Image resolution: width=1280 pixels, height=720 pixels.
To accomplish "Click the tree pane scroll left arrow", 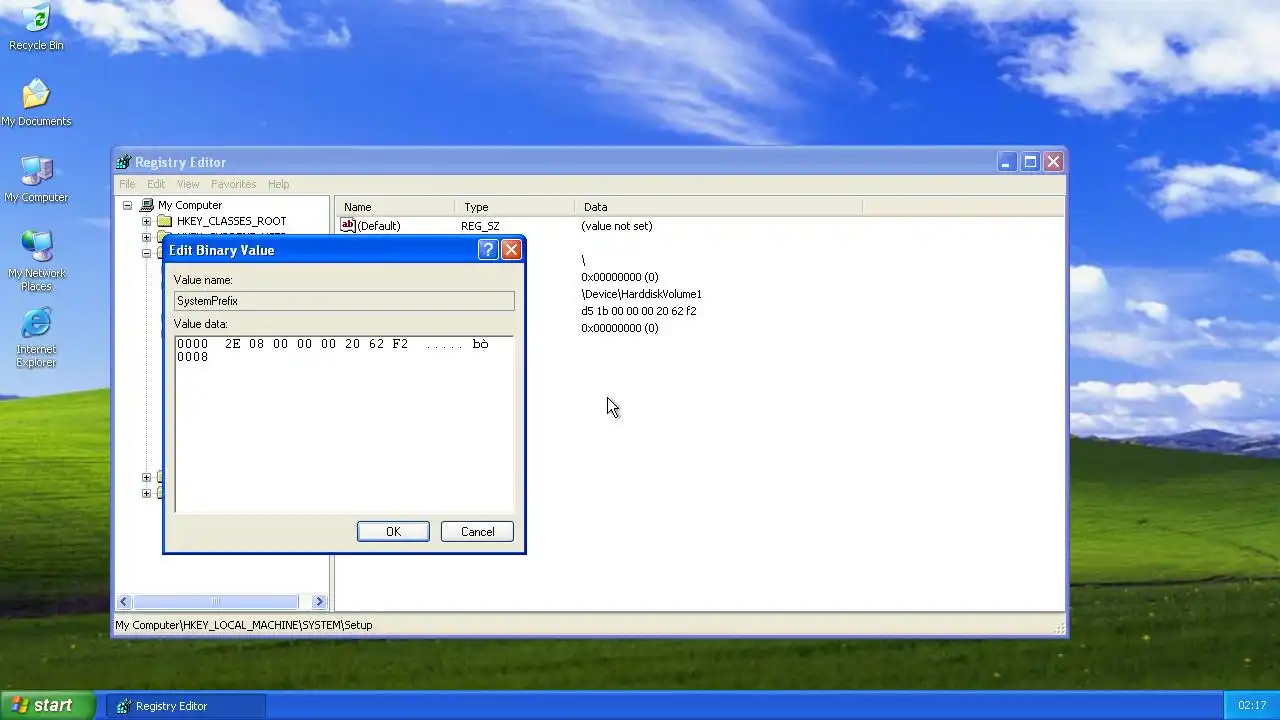I will (x=124, y=602).
